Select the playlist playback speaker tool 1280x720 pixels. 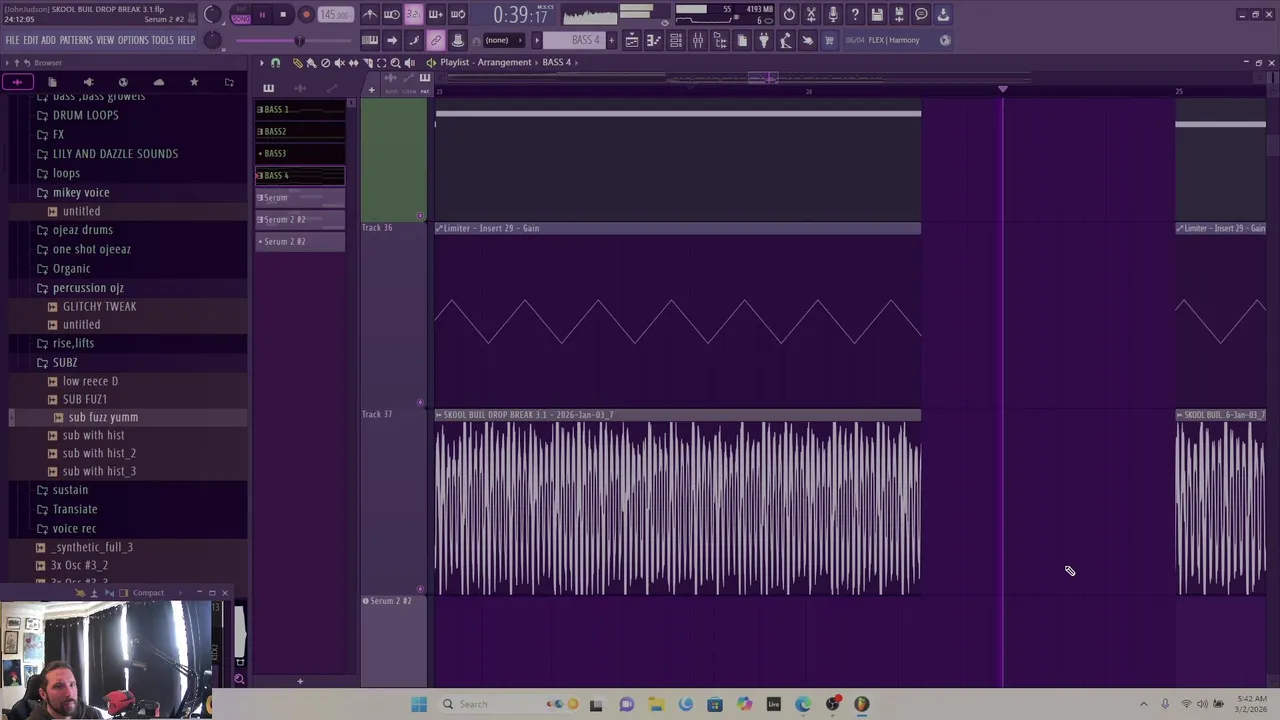point(409,62)
